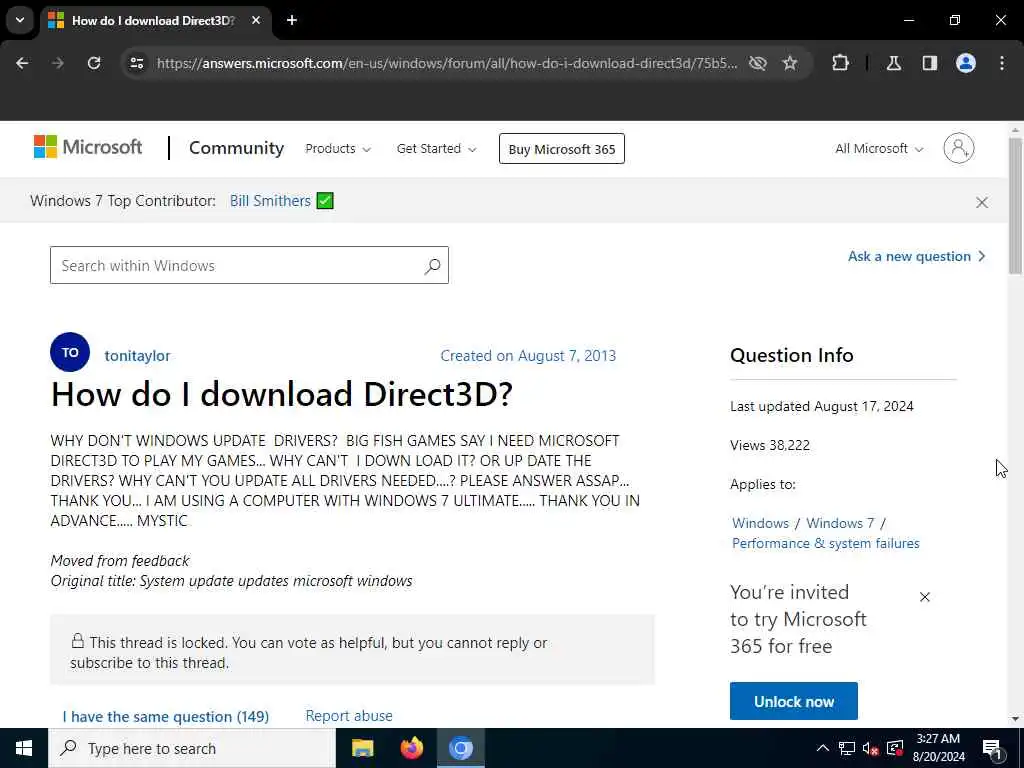Click the crossed-out eye tracking icon

(758, 63)
